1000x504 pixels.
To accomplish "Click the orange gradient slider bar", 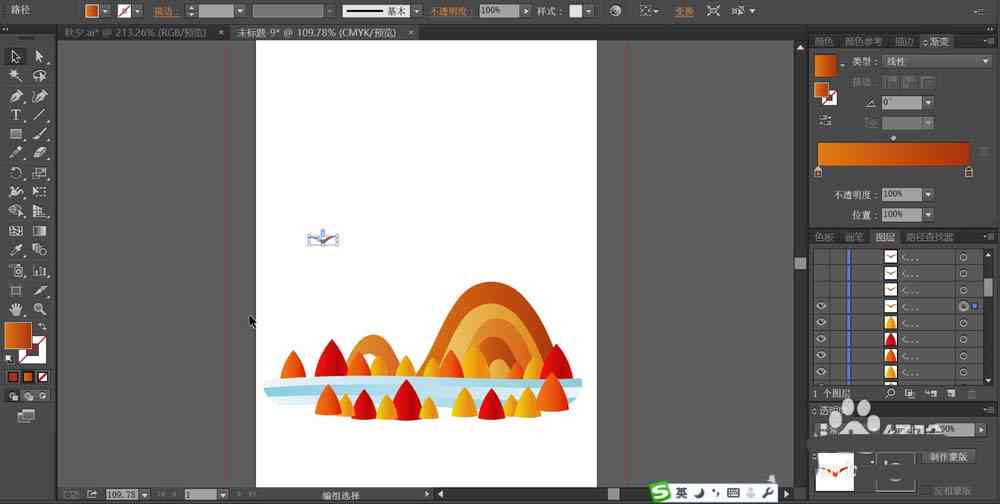I will tap(893, 154).
